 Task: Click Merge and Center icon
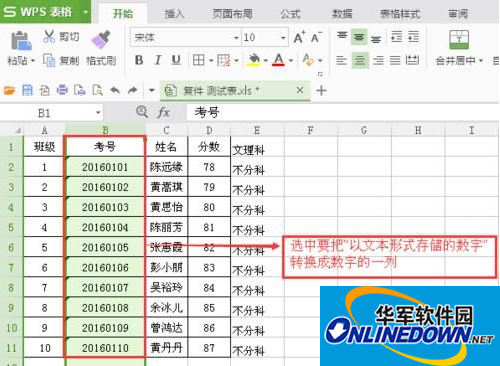point(459,40)
